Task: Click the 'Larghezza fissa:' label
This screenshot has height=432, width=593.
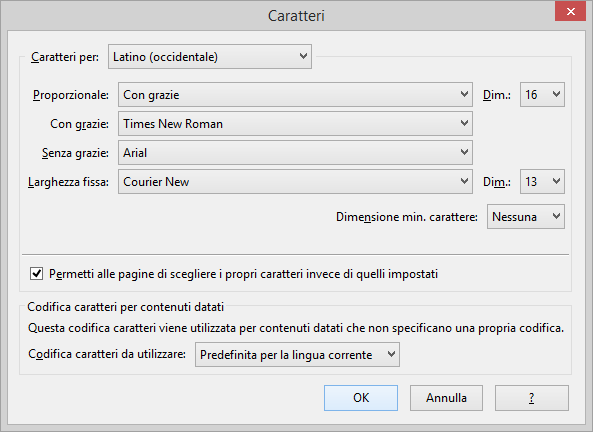Action: tap(68, 182)
